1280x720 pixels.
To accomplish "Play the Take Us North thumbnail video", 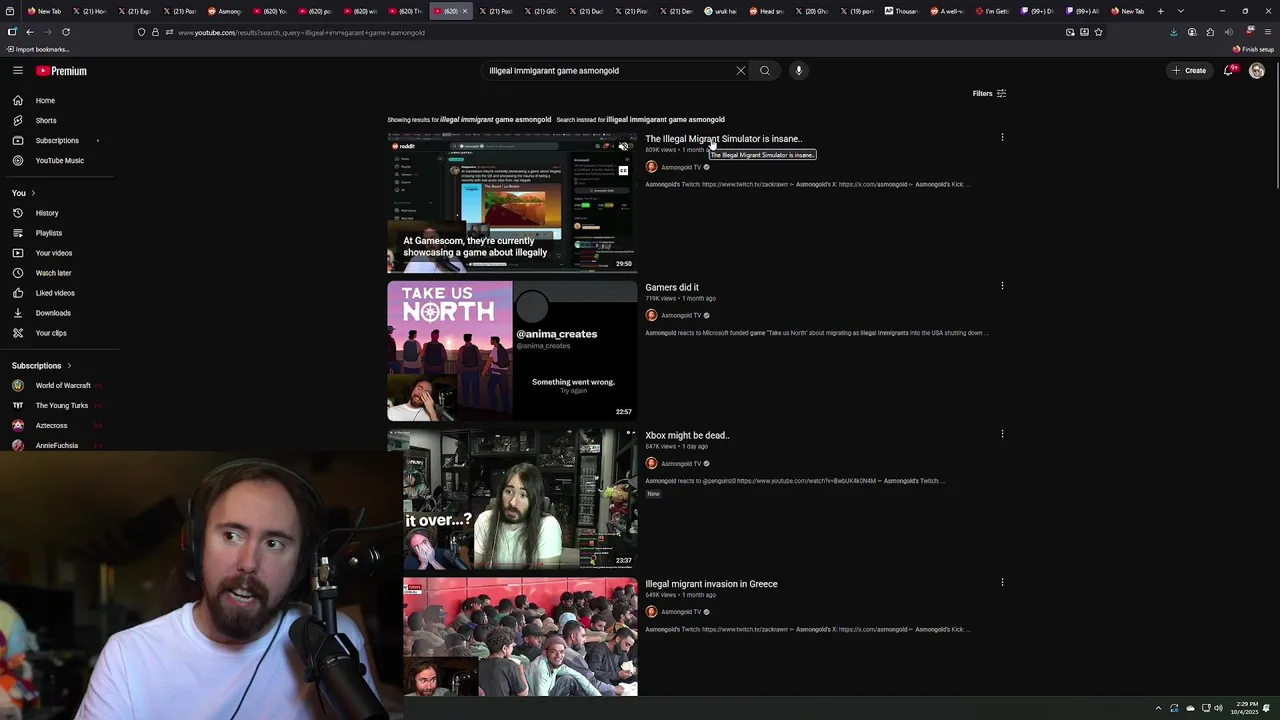I will (512, 351).
